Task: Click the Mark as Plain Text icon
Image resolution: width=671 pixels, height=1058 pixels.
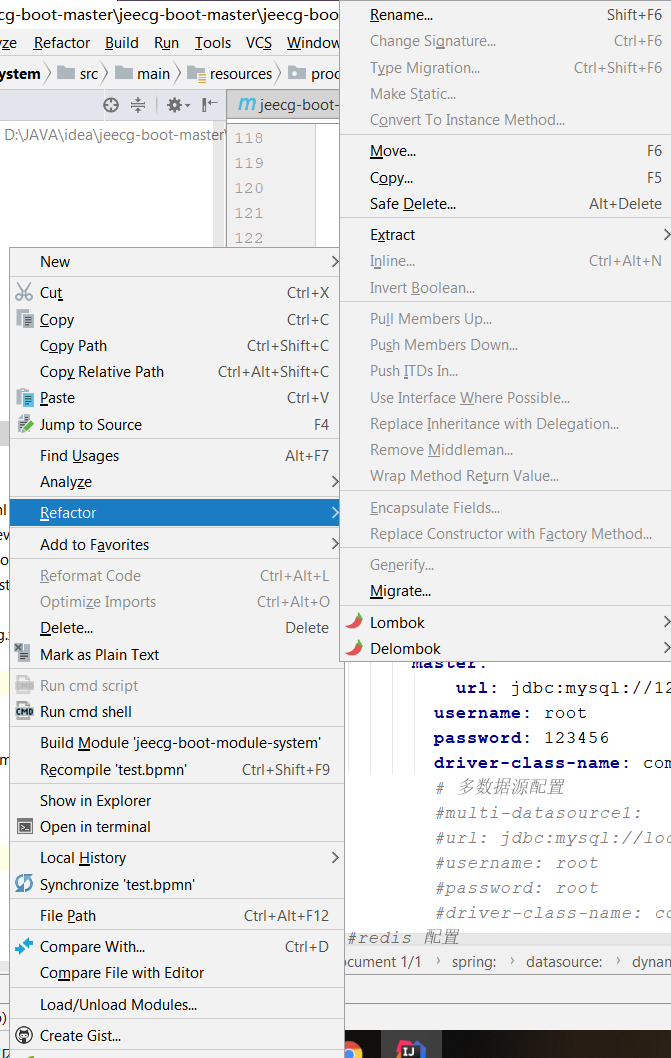Action: pos(22,652)
